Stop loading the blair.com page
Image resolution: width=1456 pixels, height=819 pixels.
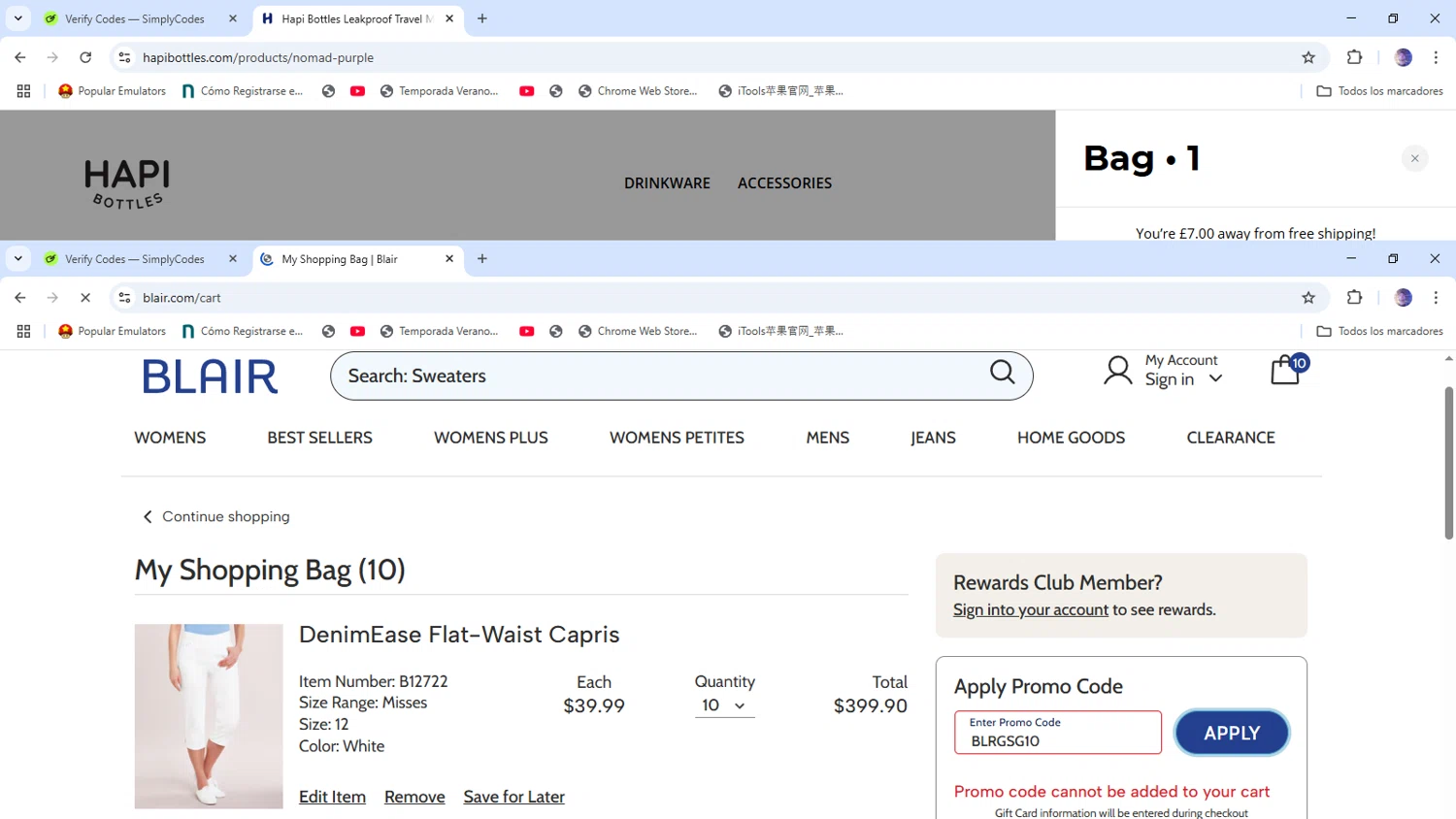tap(85, 298)
